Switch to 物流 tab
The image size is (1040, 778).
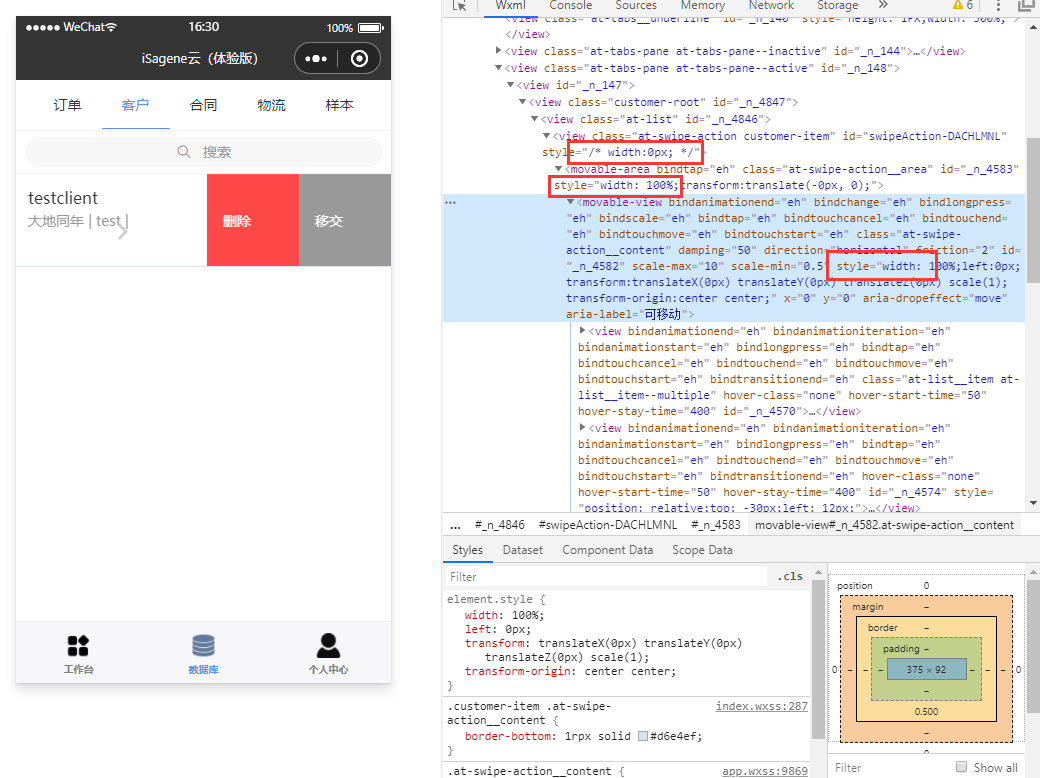271,105
